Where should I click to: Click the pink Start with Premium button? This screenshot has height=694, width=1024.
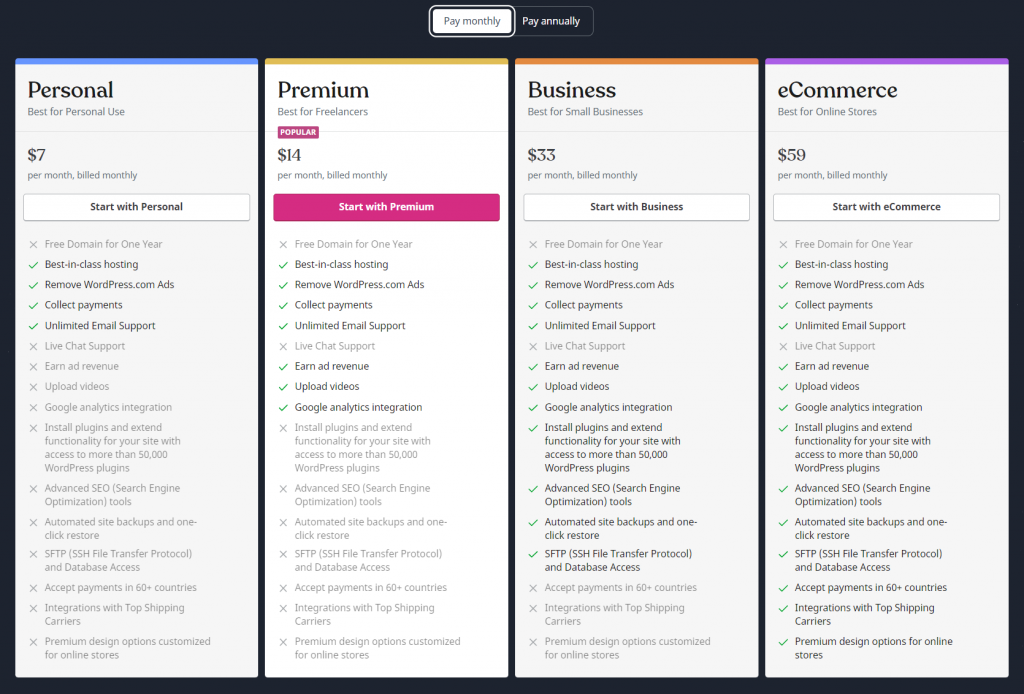pyautogui.click(x=386, y=207)
